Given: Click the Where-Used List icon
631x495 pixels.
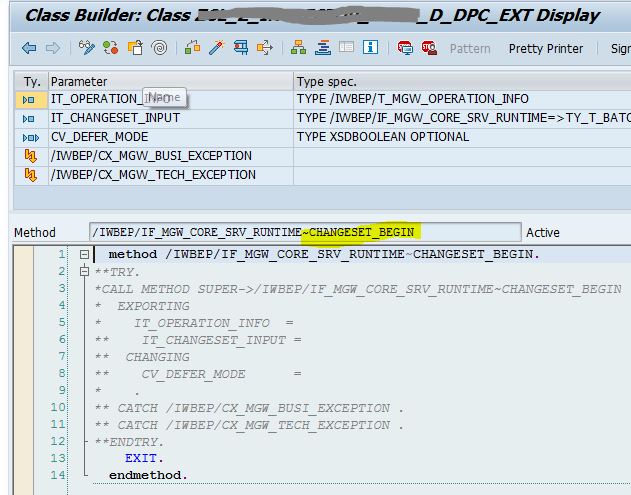Looking at the screenshot, I should tap(265, 48).
